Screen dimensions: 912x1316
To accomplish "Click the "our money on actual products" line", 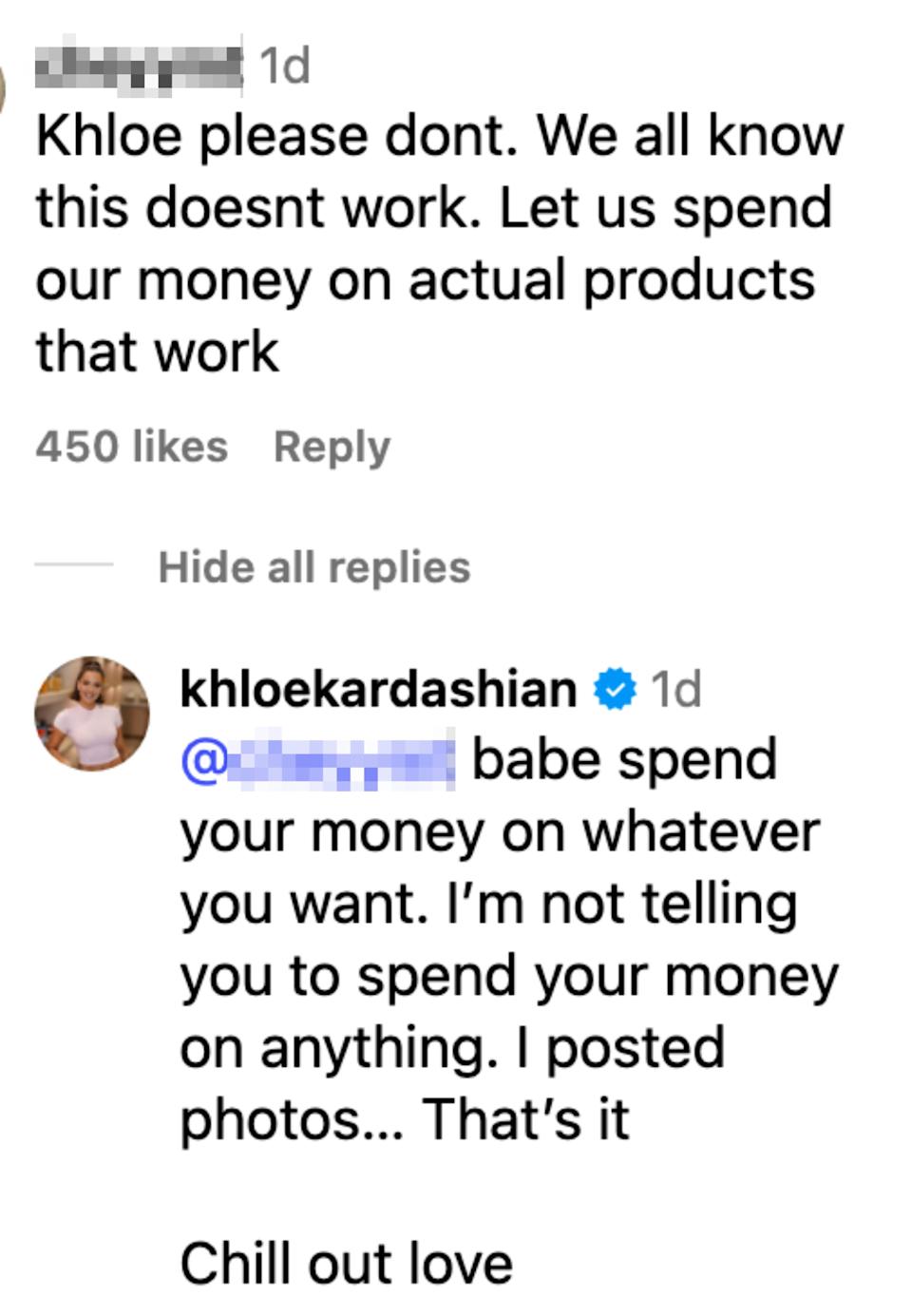I will click(425, 280).
